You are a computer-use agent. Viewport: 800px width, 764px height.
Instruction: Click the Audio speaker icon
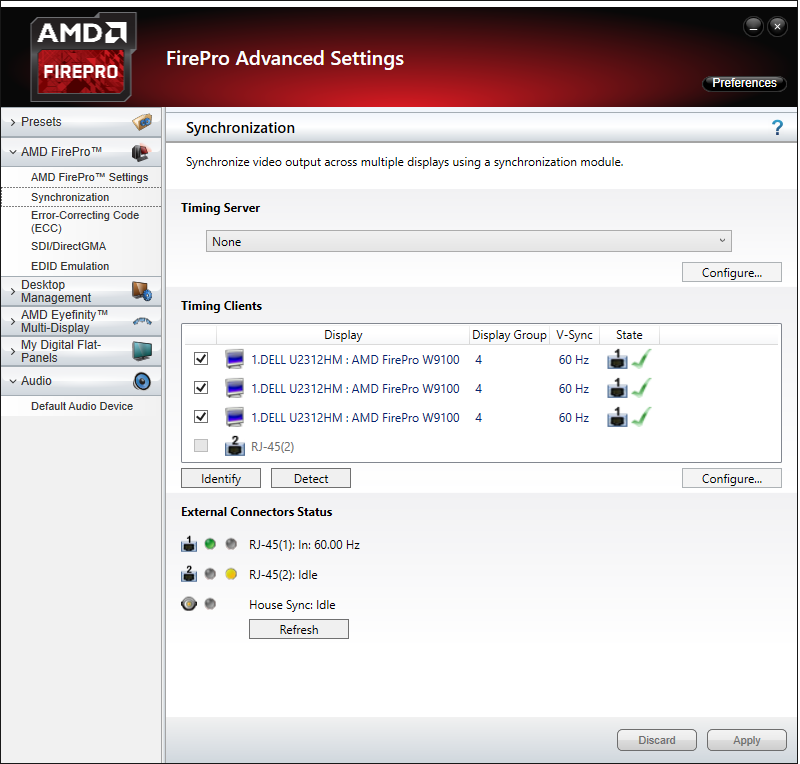(142, 381)
